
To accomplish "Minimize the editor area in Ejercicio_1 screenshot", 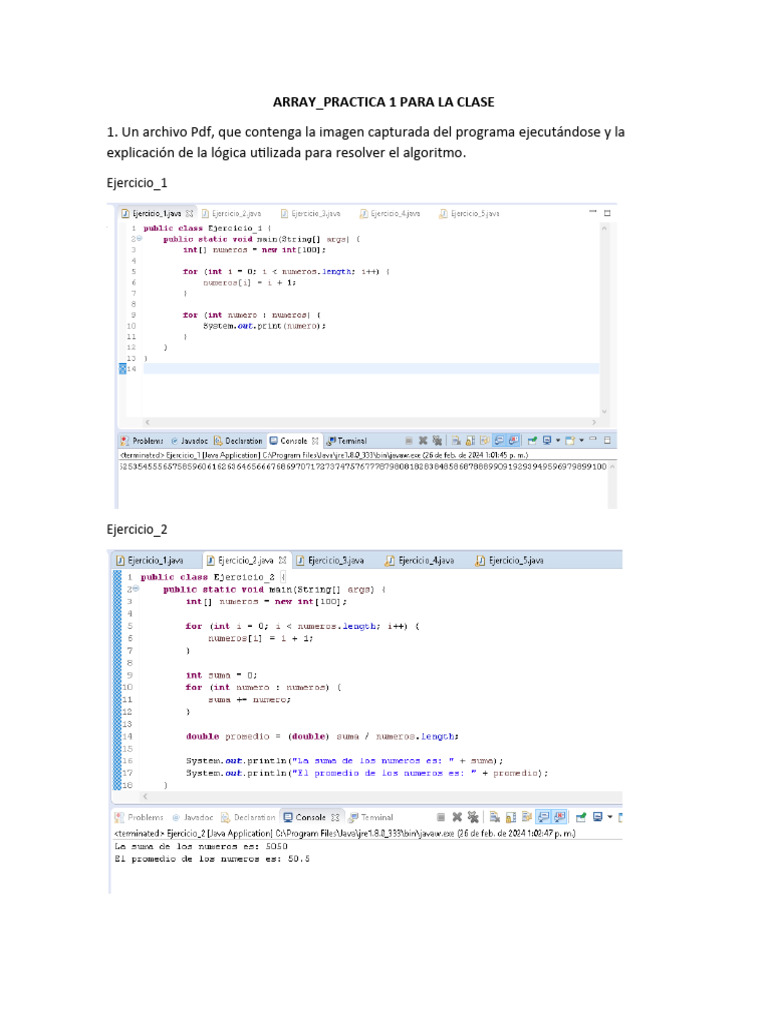I will click(593, 211).
